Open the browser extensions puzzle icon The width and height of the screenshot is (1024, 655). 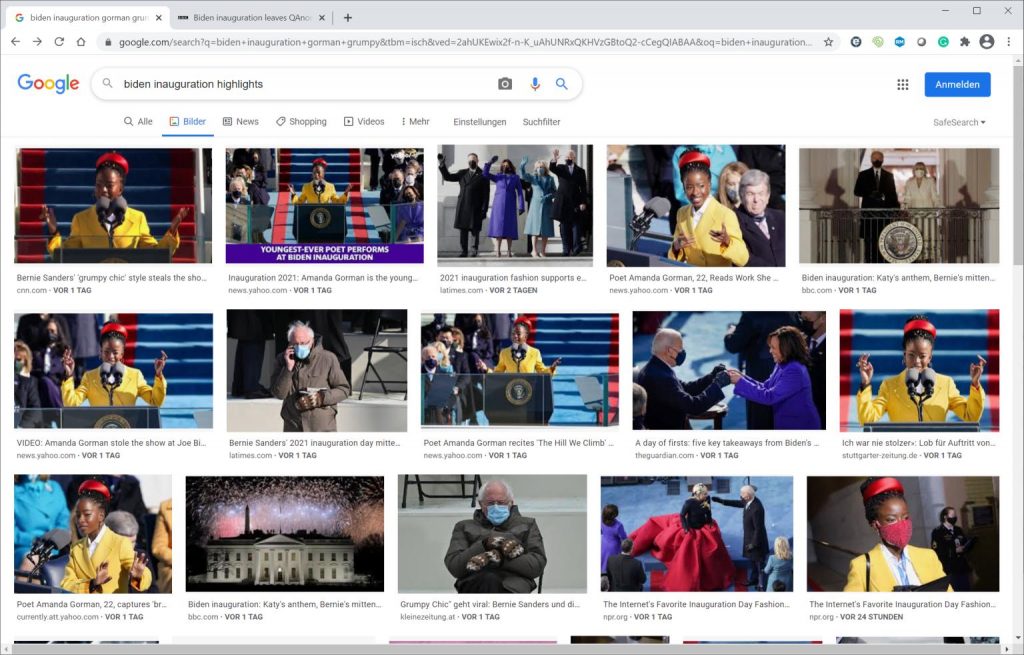(x=965, y=42)
